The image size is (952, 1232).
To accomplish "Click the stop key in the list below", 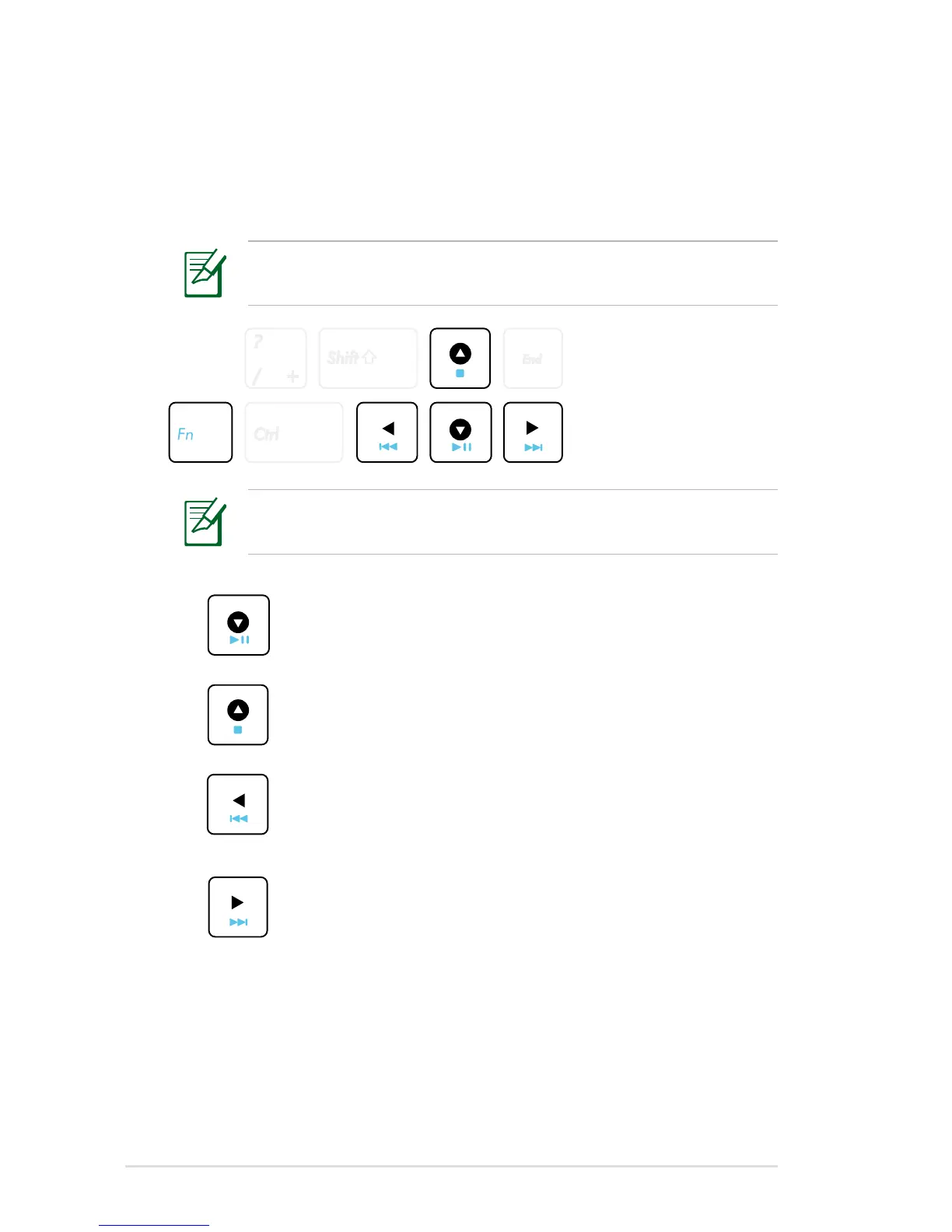I will (x=238, y=715).
